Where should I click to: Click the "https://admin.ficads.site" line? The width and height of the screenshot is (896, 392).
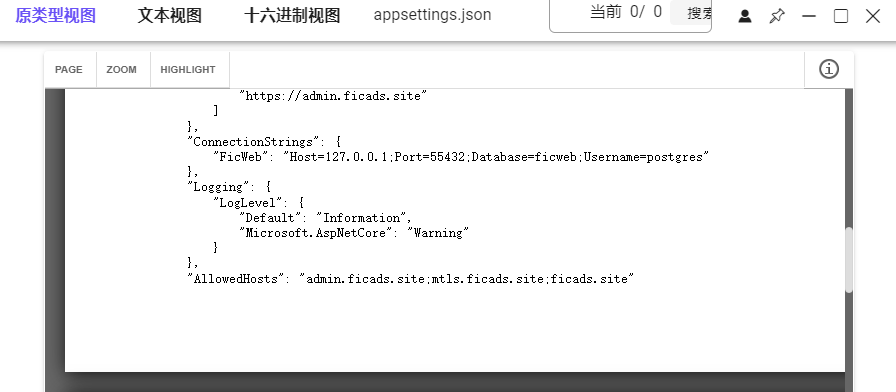point(333,96)
